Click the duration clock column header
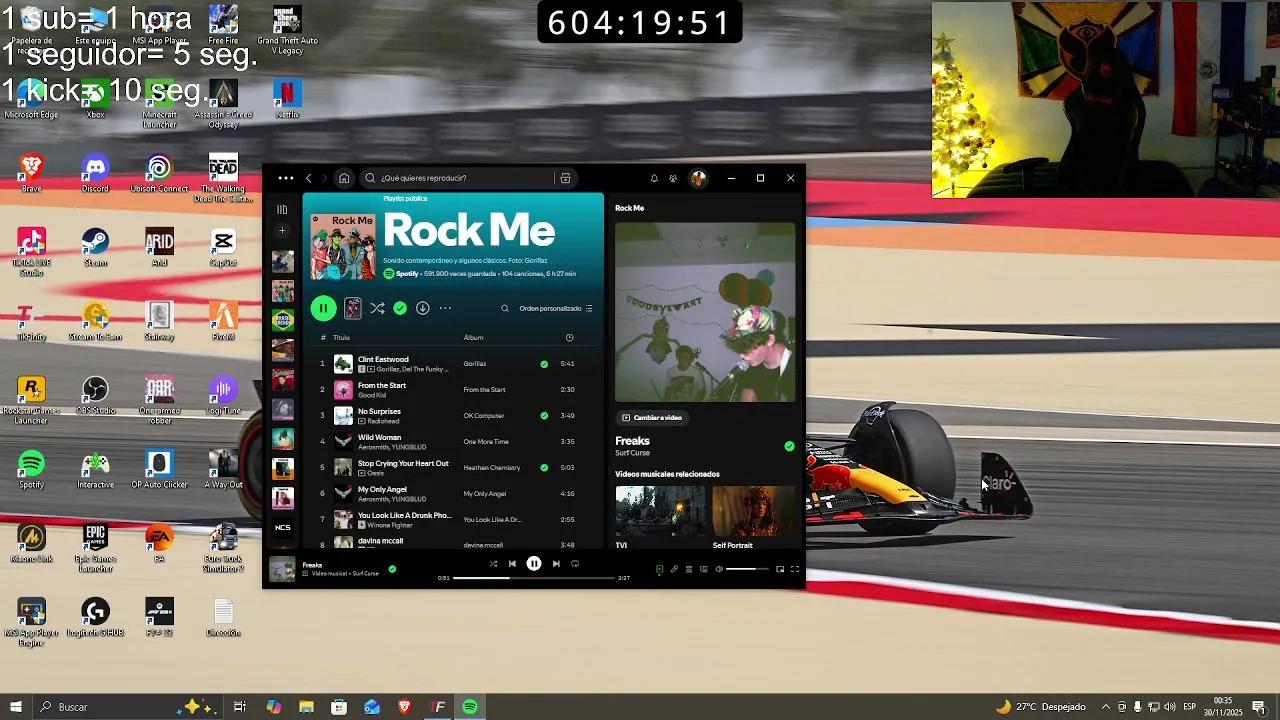 569,338
